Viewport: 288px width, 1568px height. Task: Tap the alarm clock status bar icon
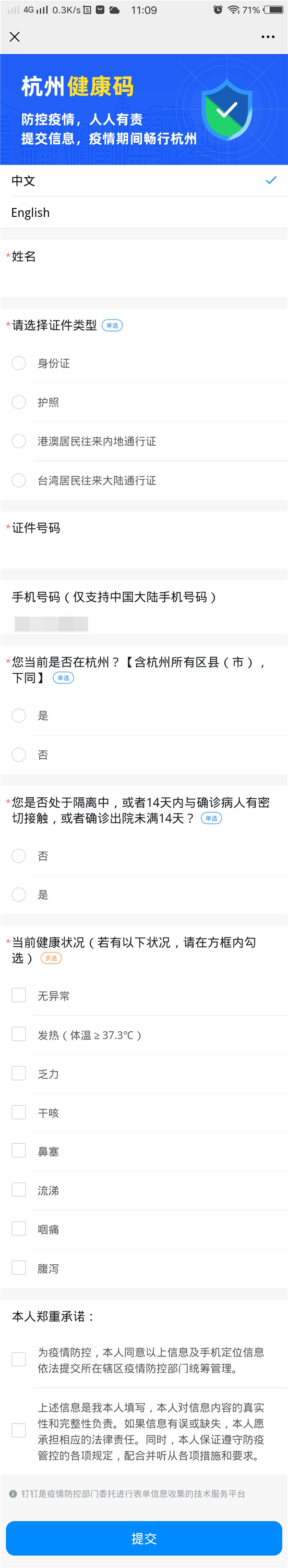217,10
